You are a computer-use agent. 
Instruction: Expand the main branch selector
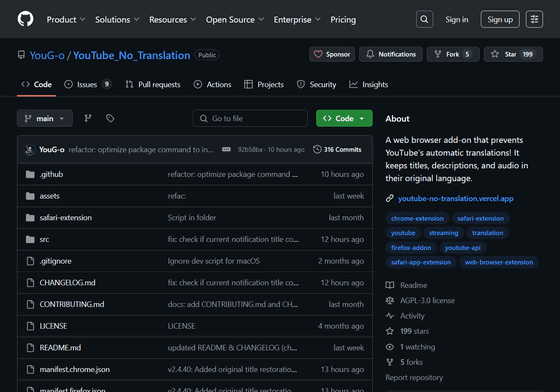tap(45, 118)
